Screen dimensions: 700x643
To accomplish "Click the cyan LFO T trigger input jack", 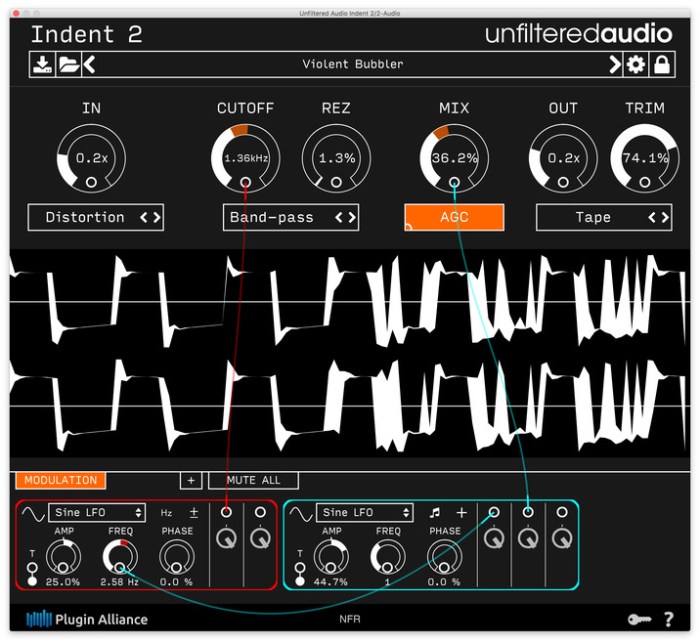I will click(x=300, y=568).
